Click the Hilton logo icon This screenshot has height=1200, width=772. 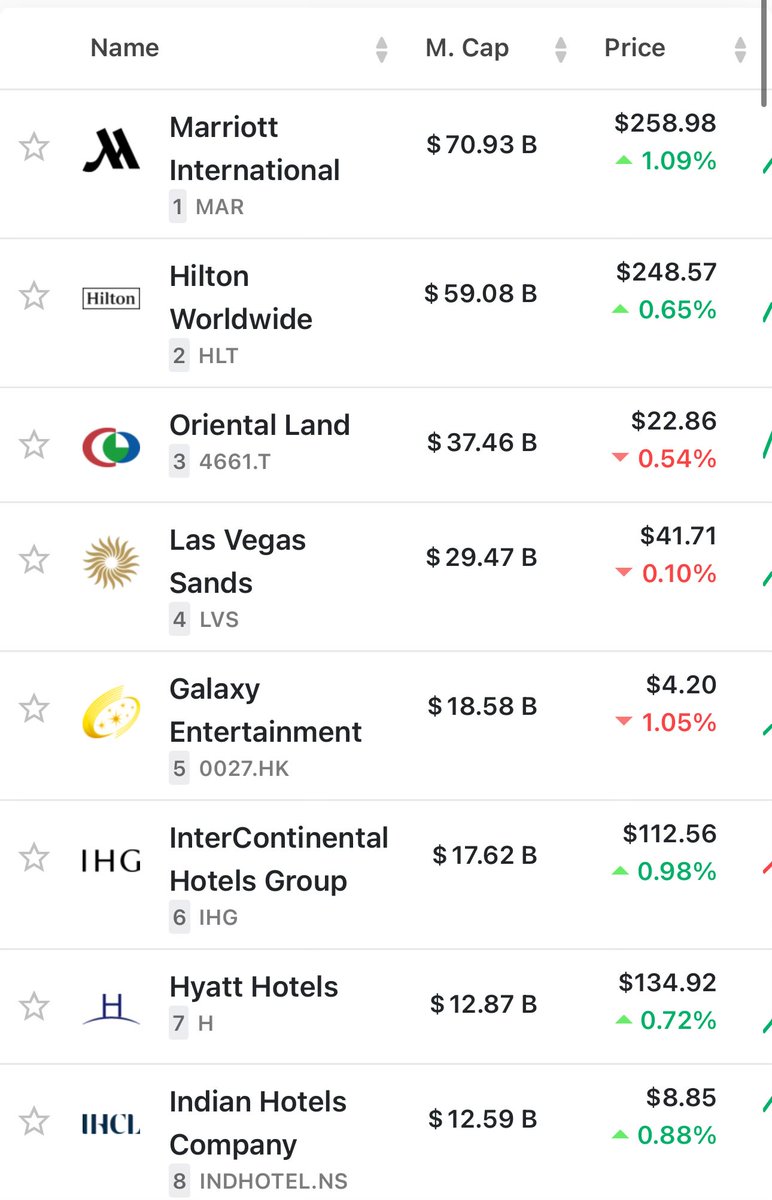coord(111,298)
